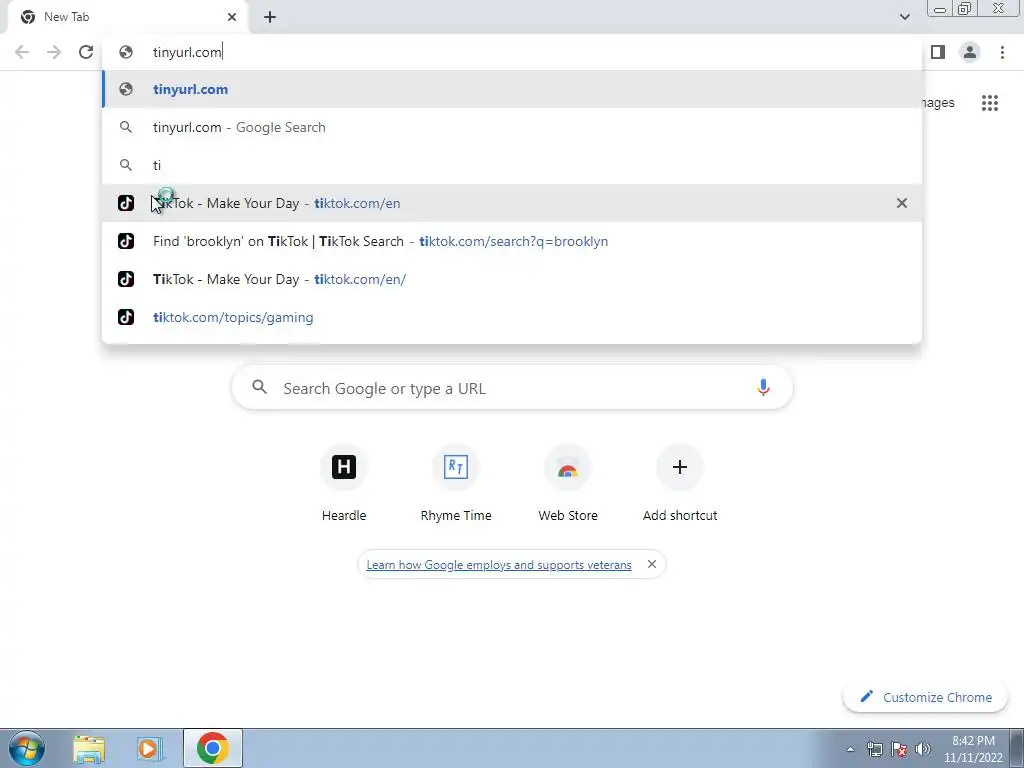Click the Search Google or type a URL box
This screenshot has height=768, width=1024.
click(x=512, y=388)
